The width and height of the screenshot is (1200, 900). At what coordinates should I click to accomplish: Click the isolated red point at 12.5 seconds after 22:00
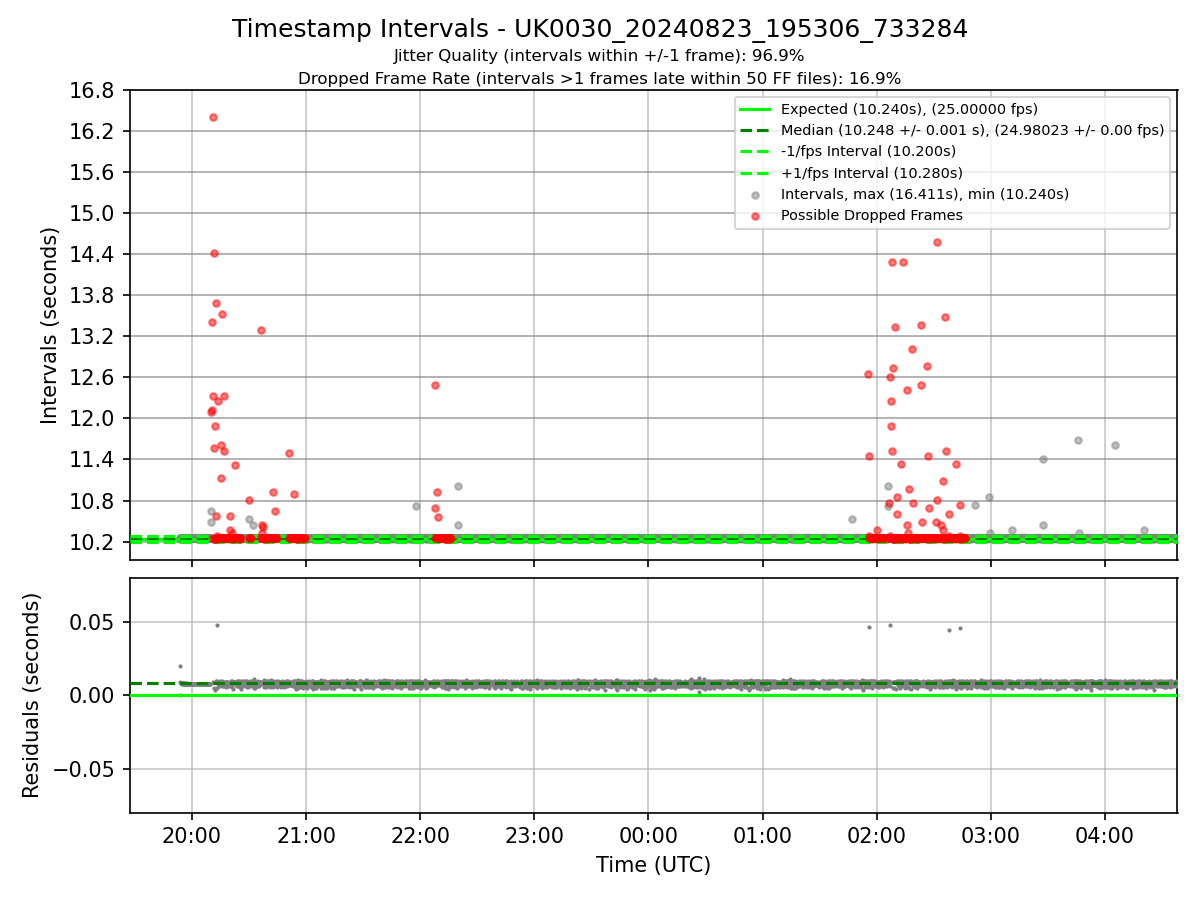coord(435,385)
